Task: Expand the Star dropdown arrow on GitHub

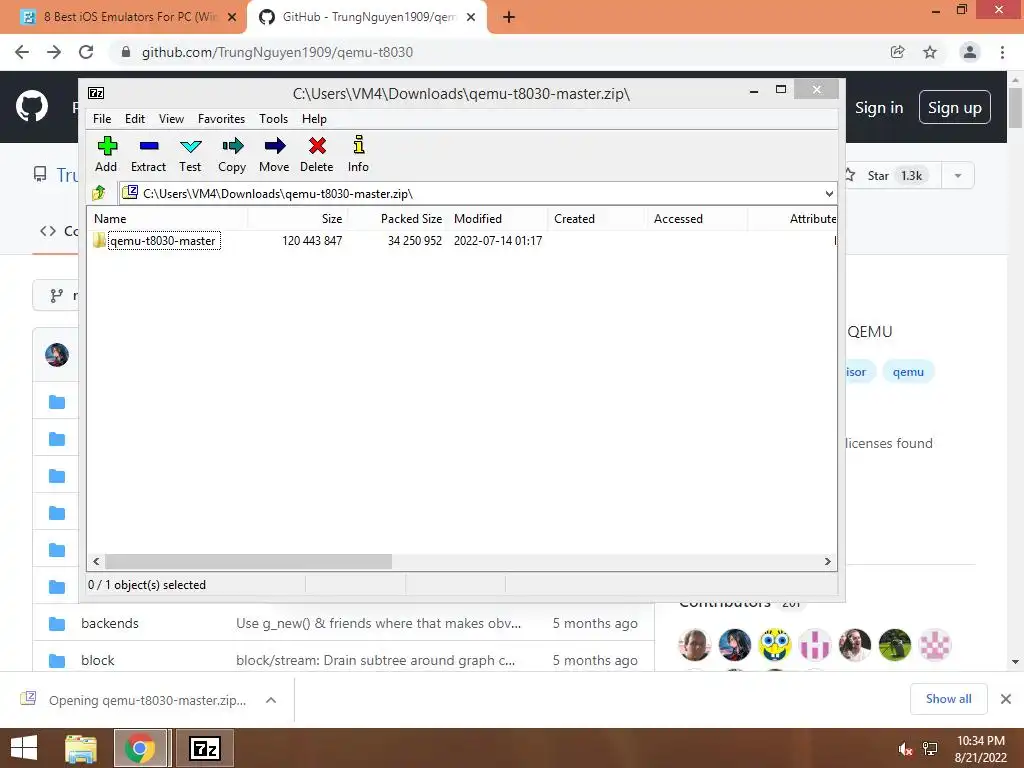Action: point(958,176)
